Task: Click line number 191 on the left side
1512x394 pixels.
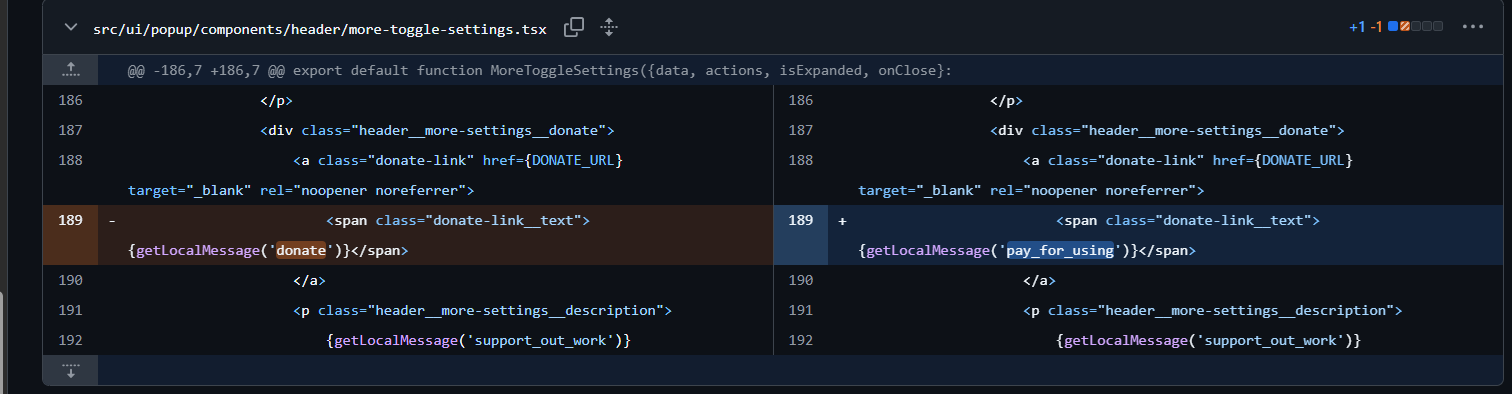Action: [70, 311]
